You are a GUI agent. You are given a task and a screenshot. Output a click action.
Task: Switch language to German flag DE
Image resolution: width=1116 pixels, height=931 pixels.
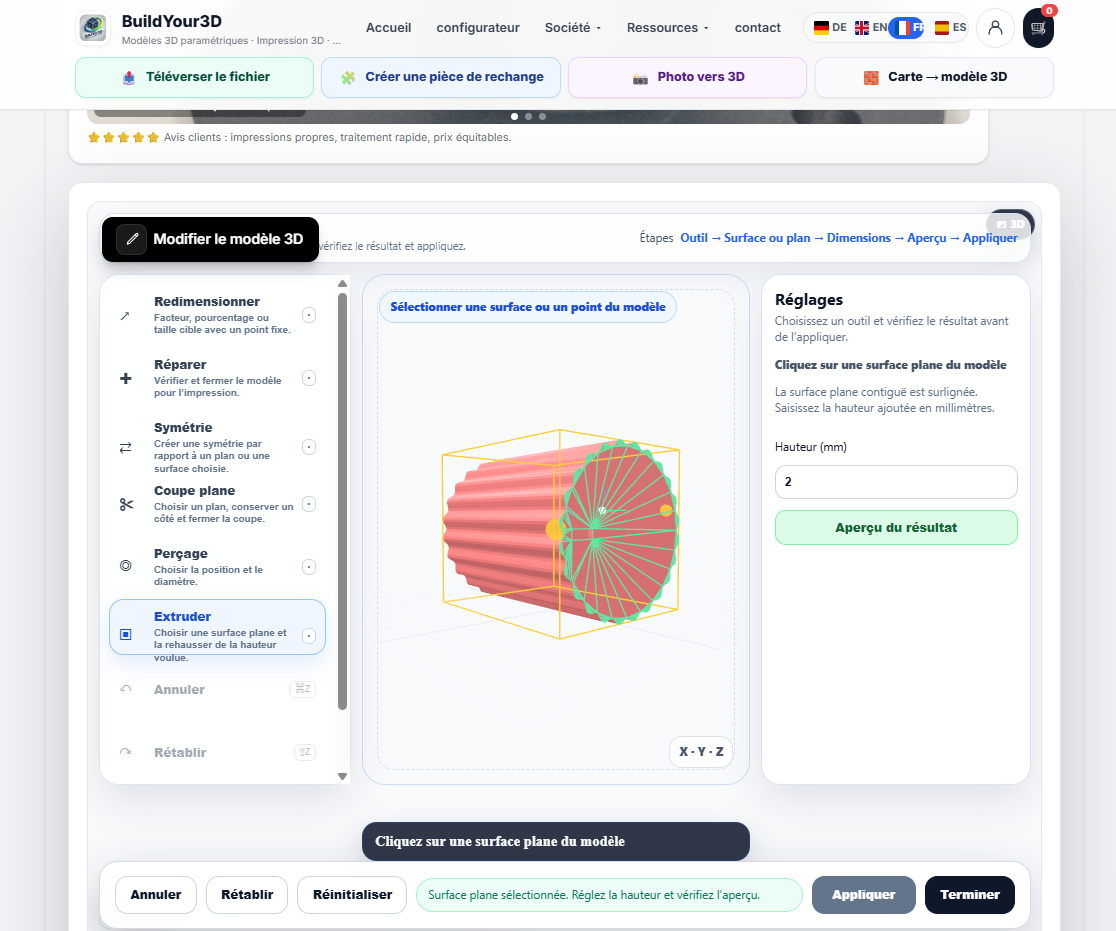pyautogui.click(x=830, y=28)
